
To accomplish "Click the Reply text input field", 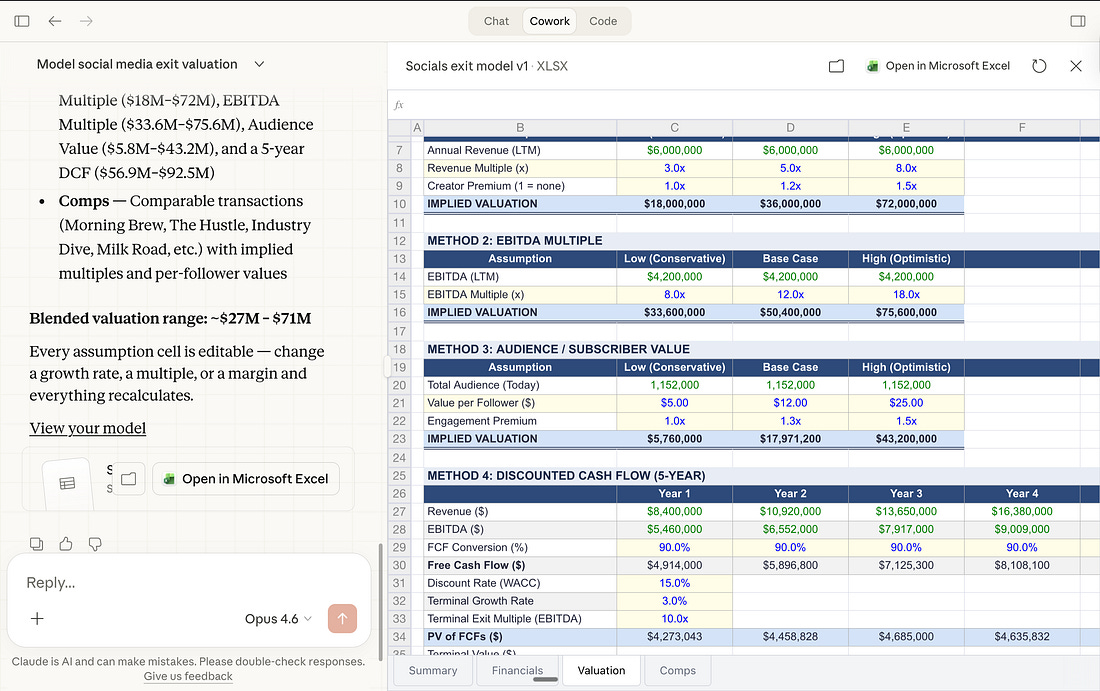I will point(189,582).
